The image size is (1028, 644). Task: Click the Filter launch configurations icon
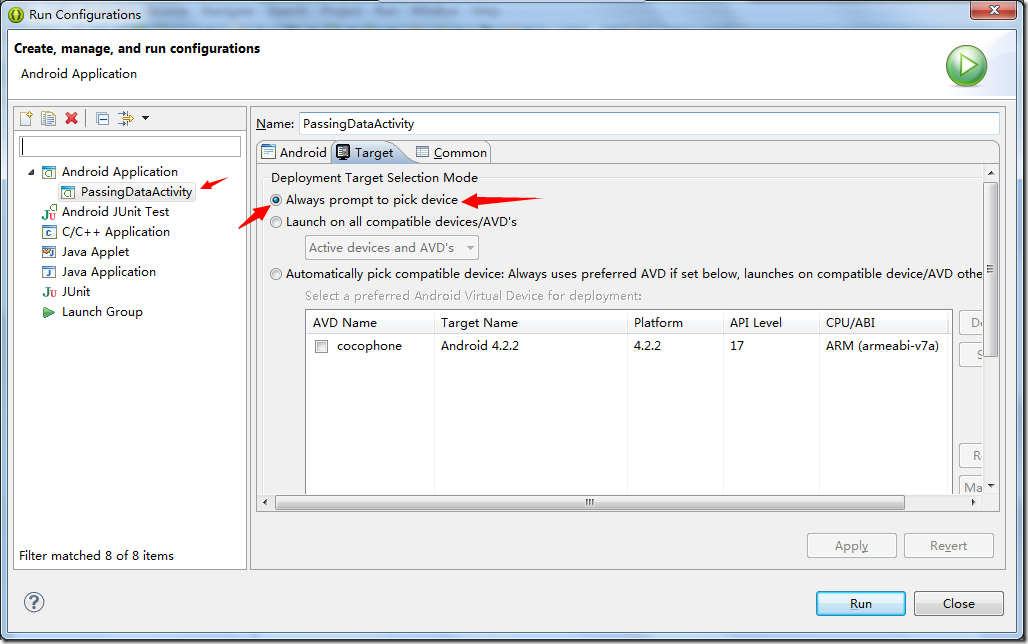125,119
